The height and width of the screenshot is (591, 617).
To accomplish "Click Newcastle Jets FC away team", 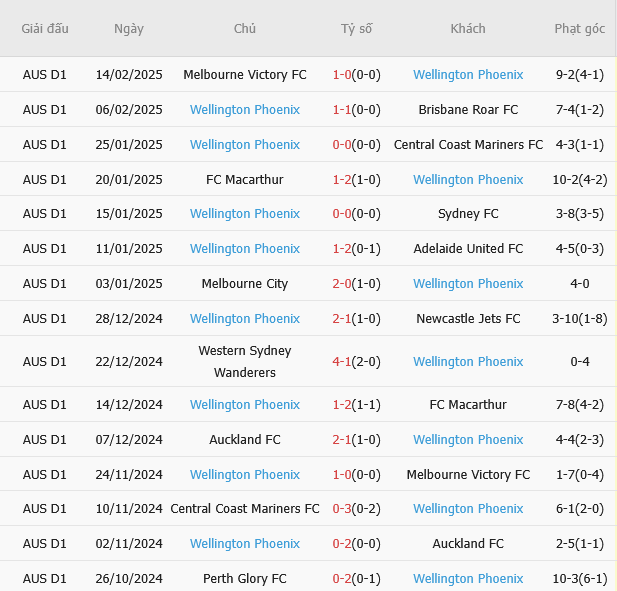I will tap(468, 319).
